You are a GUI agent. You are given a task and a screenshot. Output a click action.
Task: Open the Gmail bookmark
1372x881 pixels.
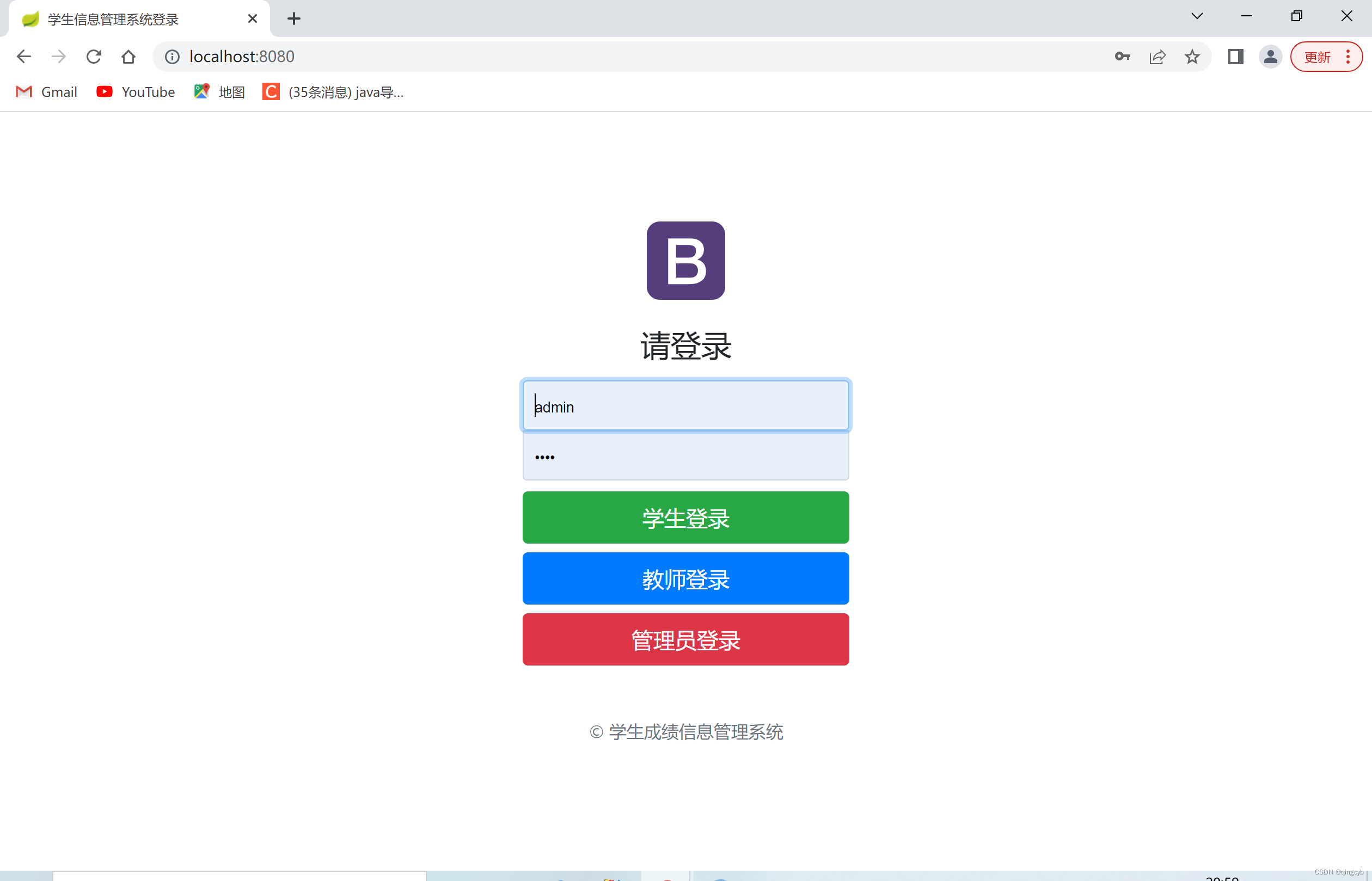(47, 92)
